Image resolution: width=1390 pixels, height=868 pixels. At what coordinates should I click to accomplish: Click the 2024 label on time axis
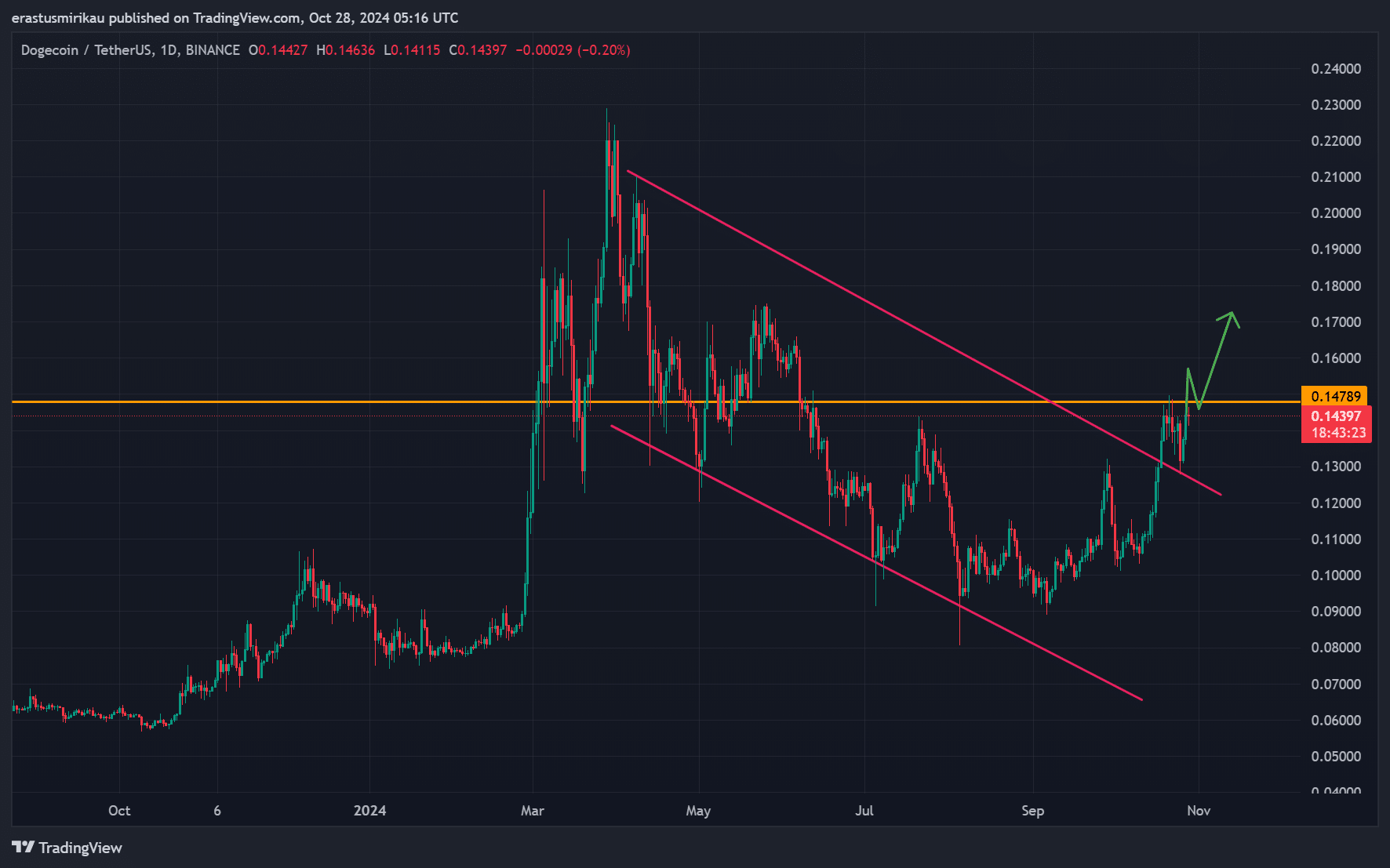(x=369, y=811)
